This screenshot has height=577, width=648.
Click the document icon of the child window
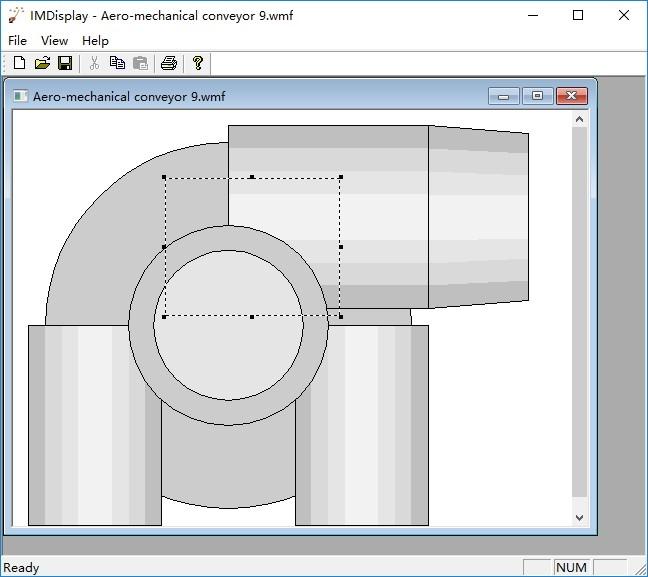click(x=20, y=96)
